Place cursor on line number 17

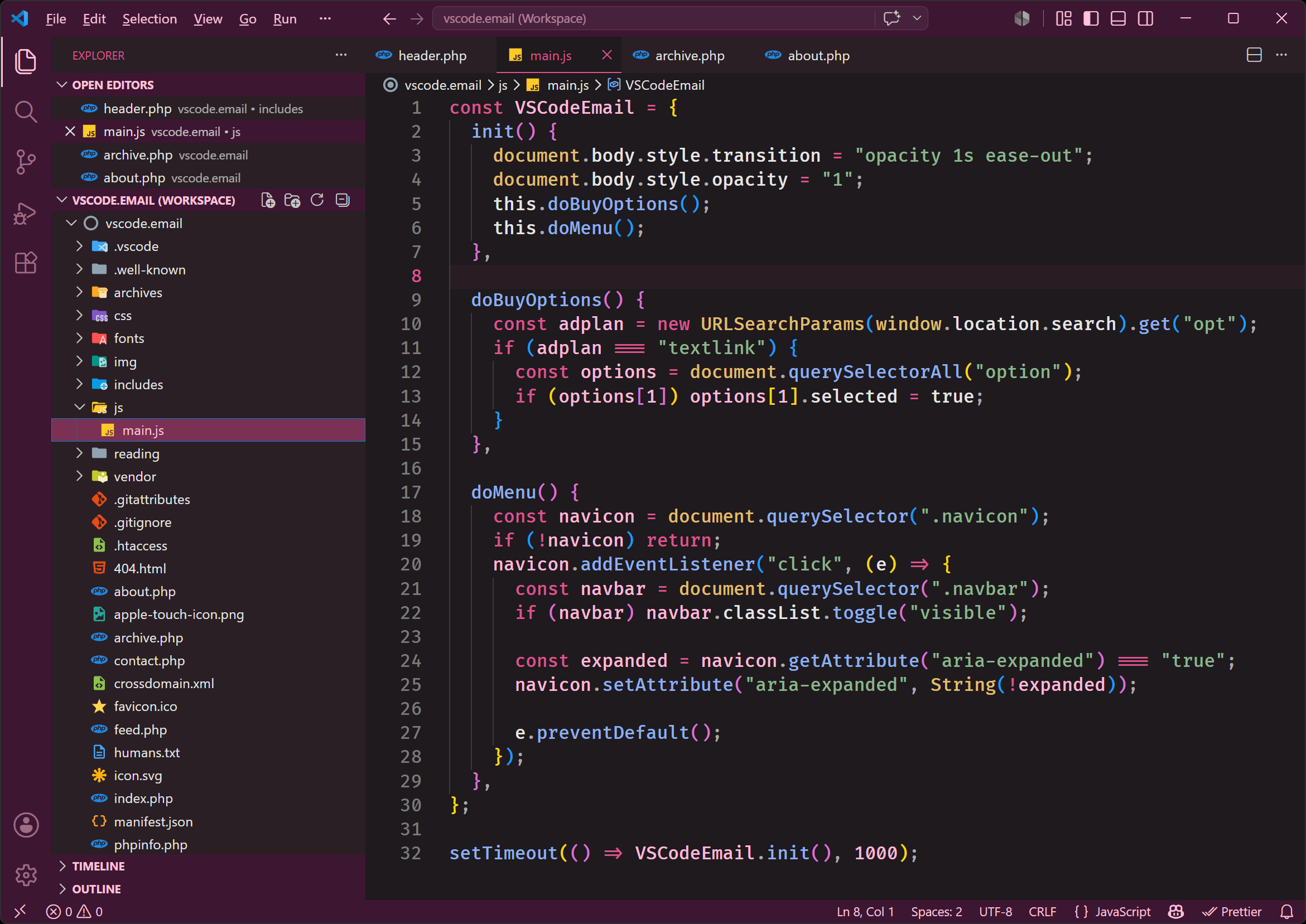411,492
